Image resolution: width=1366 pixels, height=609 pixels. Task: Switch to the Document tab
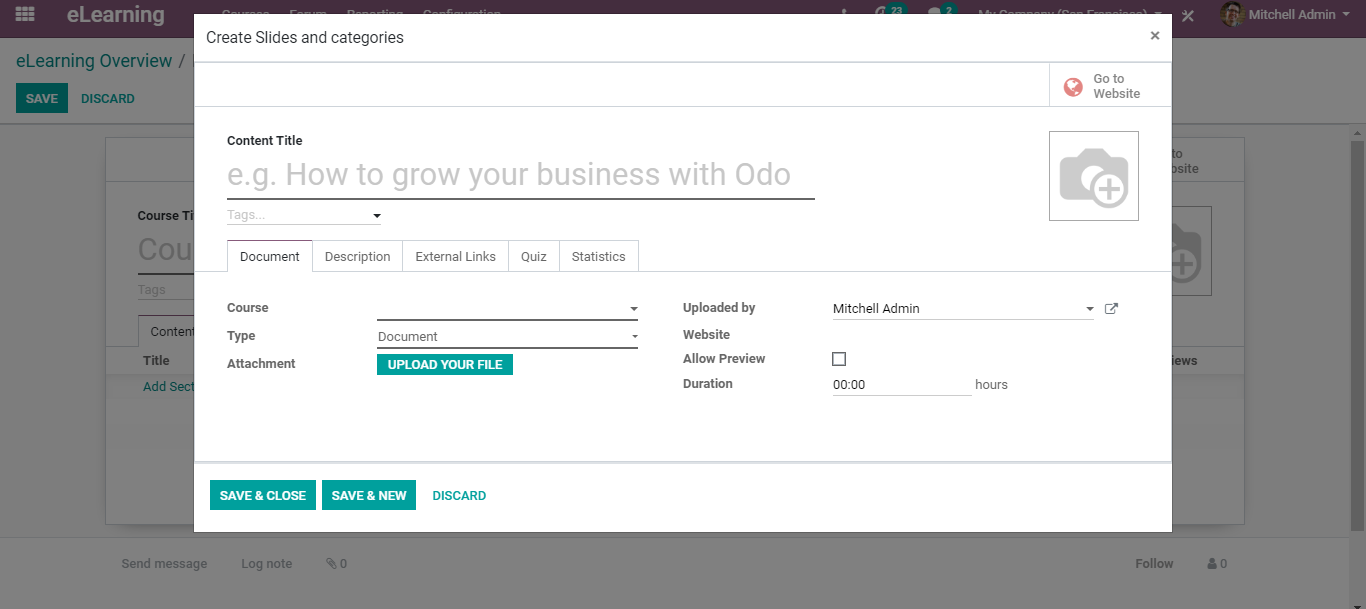[270, 256]
